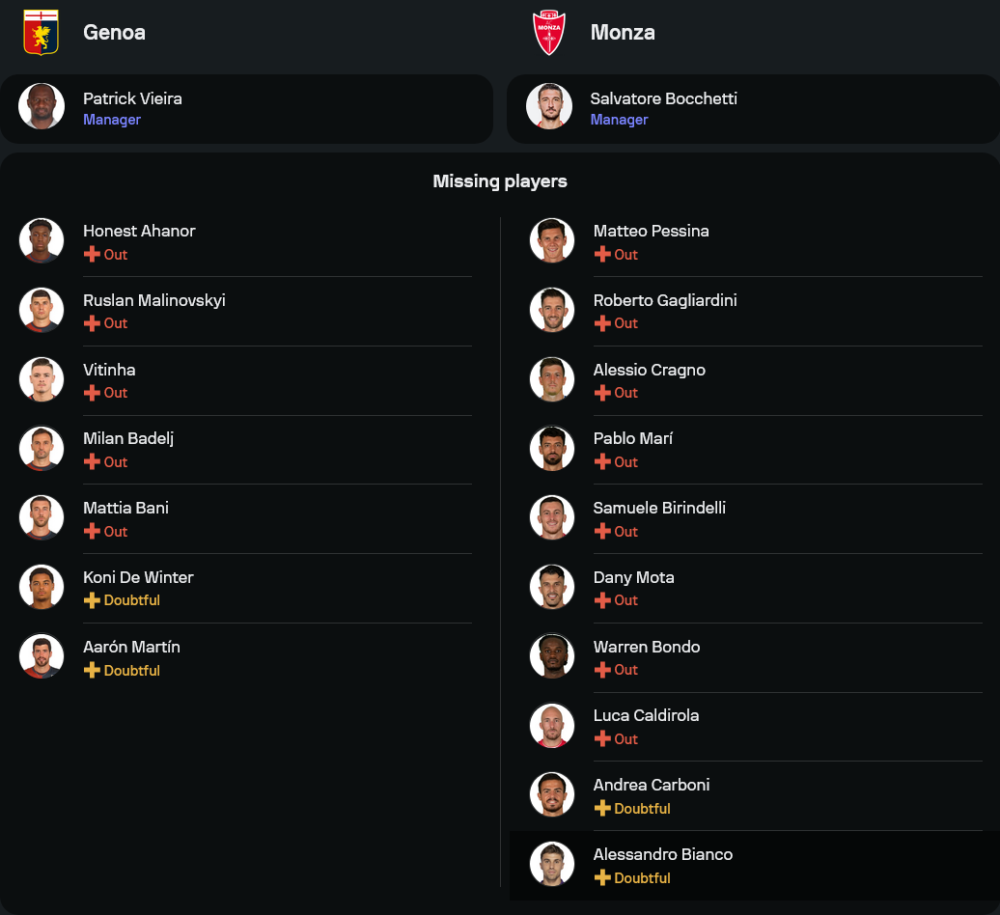The width and height of the screenshot is (1000, 915).
Task: Open Patrick Vieira's manager photo
Action: click(x=41, y=107)
